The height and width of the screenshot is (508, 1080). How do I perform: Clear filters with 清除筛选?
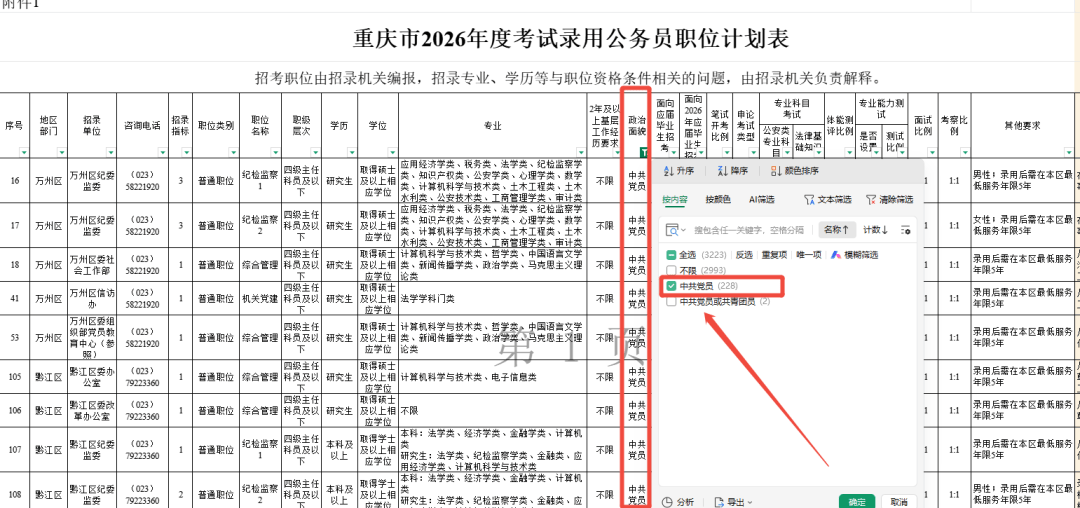890,200
